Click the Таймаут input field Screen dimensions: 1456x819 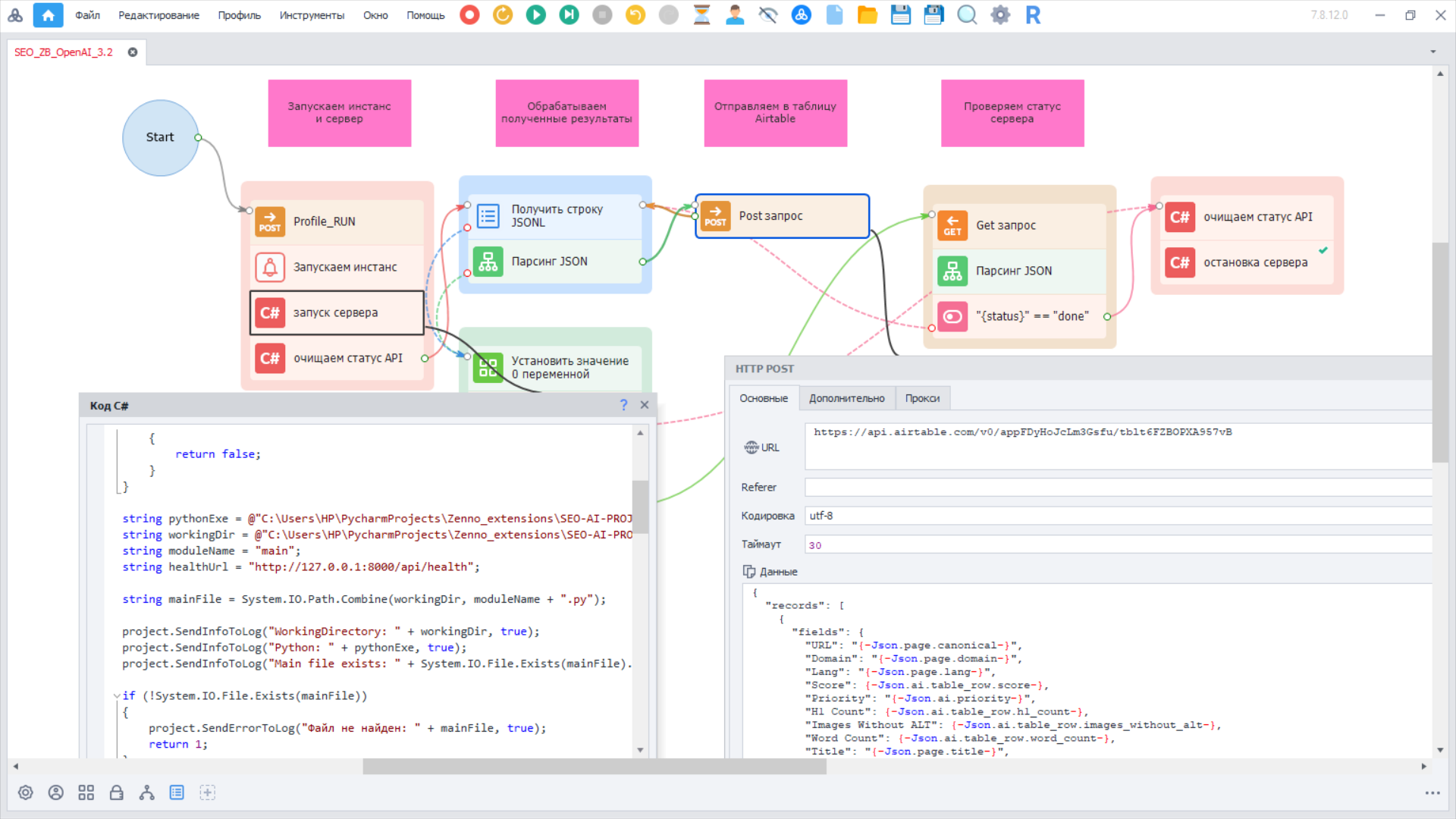point(1118,544)
